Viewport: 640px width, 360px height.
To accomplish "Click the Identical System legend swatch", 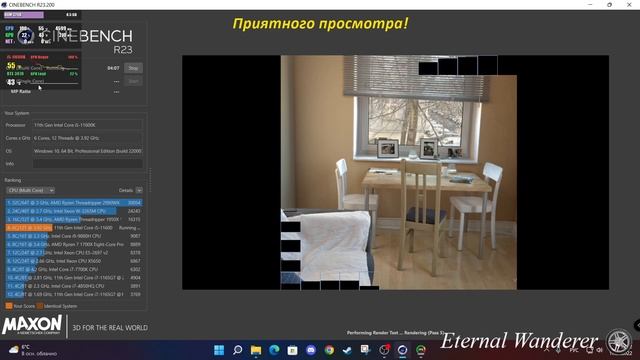I will pyautogui.click(x=40, y=306).
